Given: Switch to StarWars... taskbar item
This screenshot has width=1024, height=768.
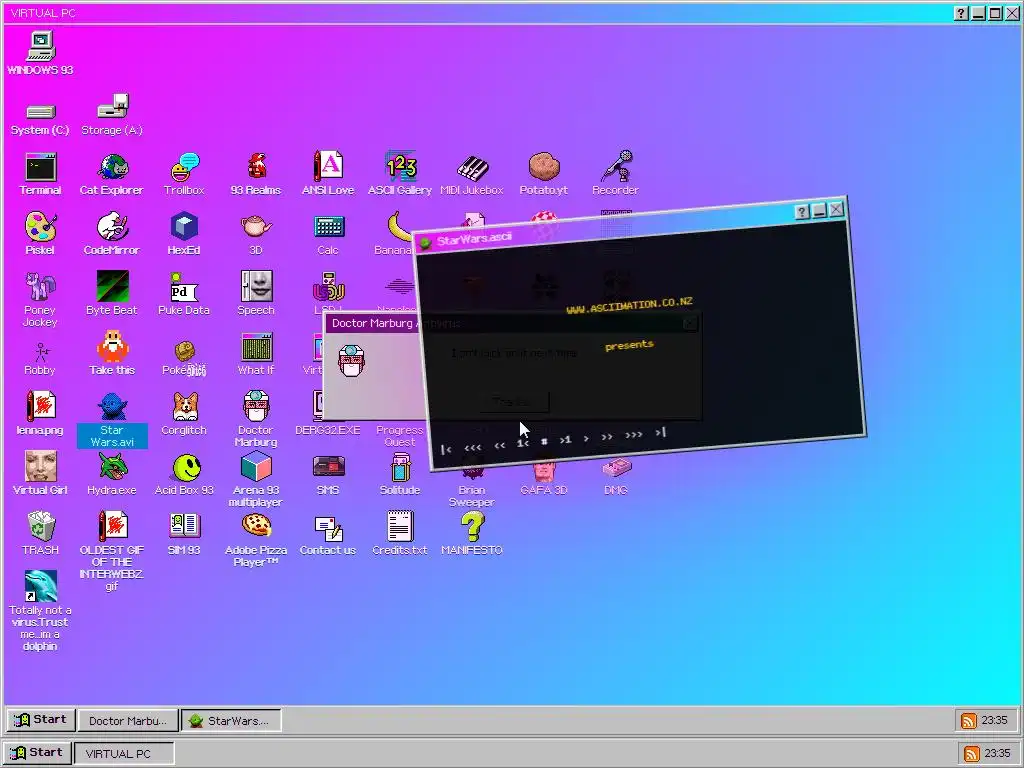Looking at the screenshot, I should [x=231, y=720].
